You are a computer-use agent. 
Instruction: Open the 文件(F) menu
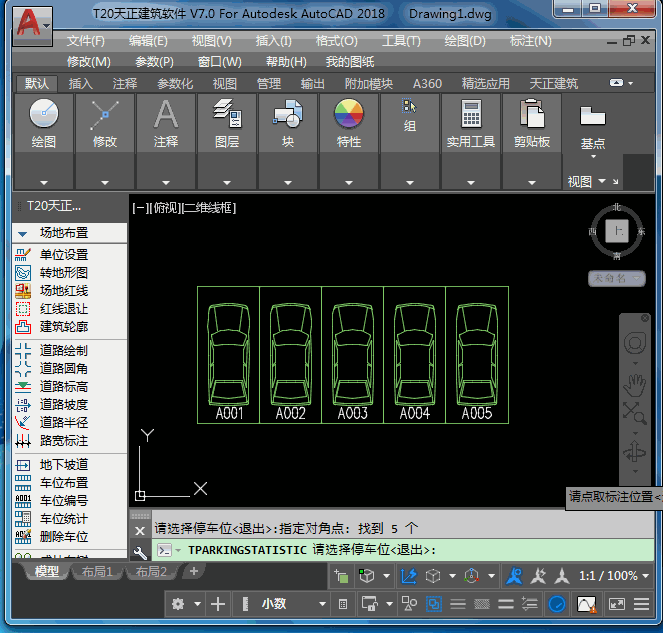(85, 41)
